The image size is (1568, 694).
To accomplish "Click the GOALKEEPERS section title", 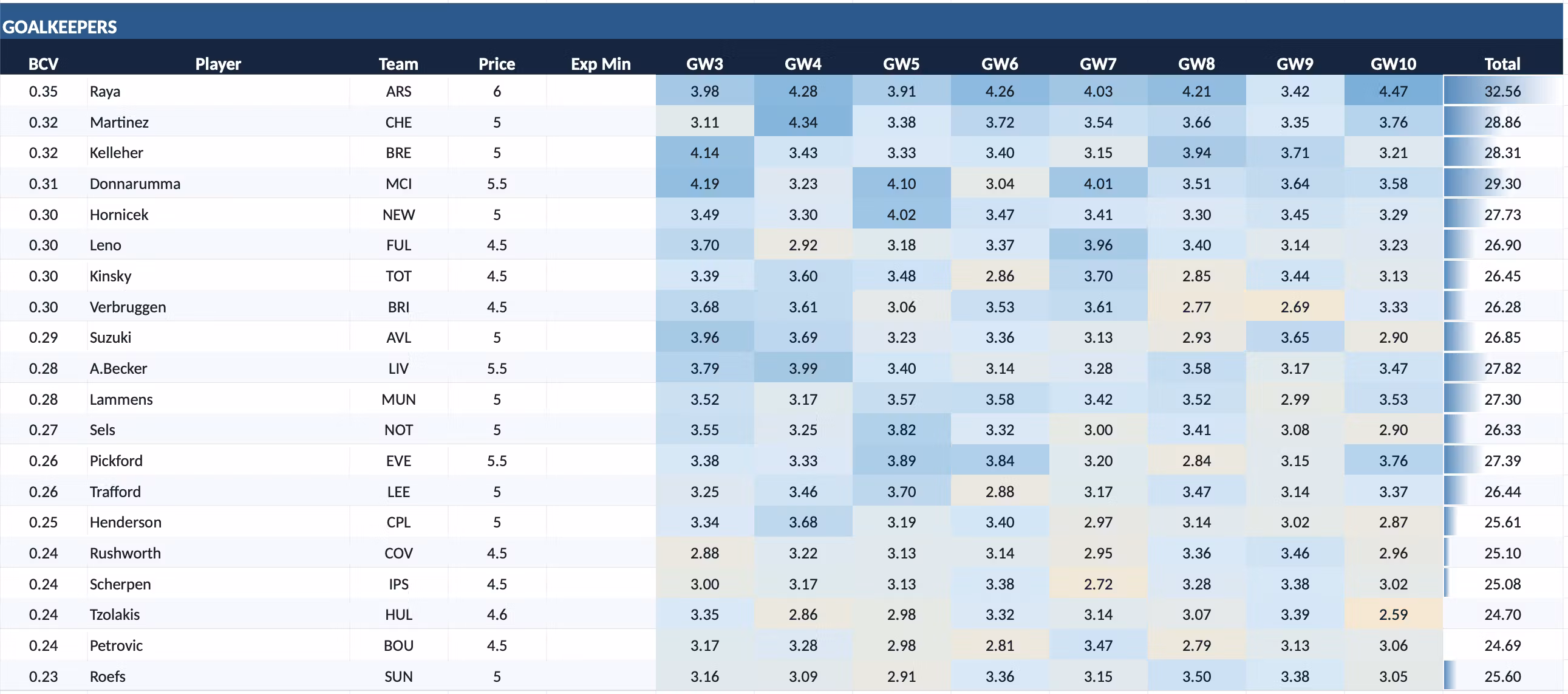I will (60, 27).
